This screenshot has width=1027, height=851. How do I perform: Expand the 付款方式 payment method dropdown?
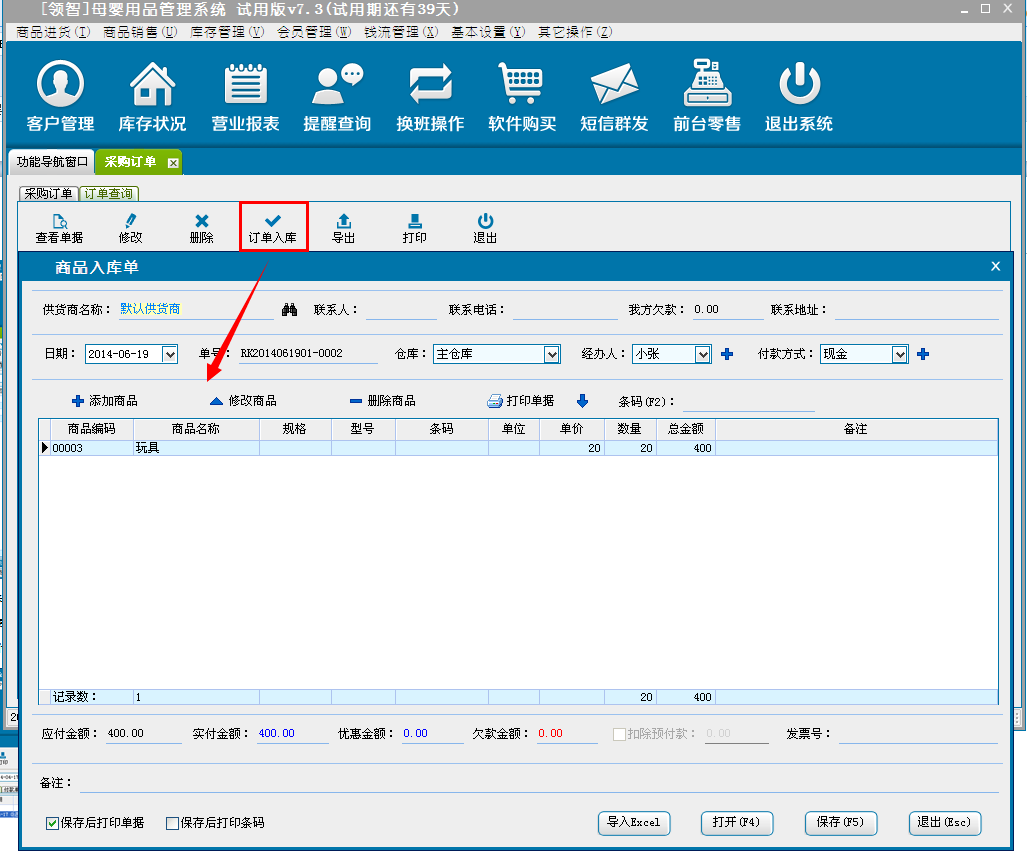900,354
